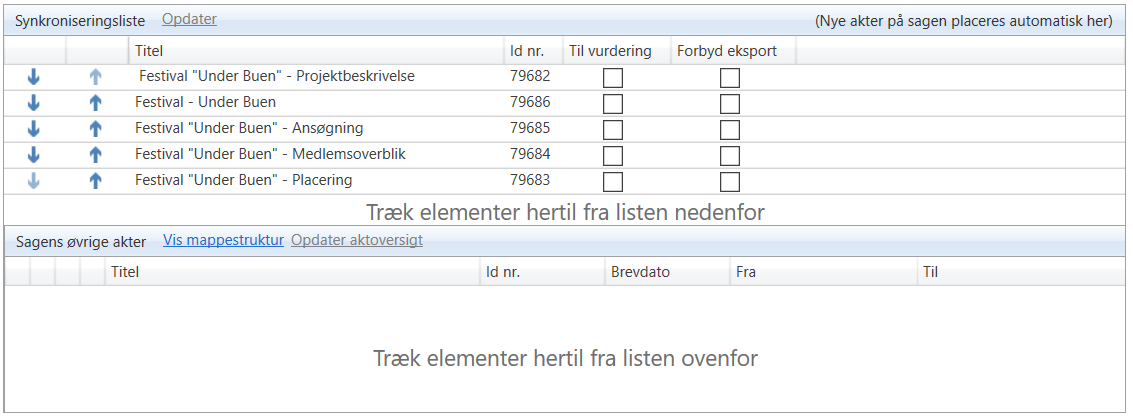Sort by 'Id nr.' column in upper list
The image size is (1133, 416).
[527, 50]
